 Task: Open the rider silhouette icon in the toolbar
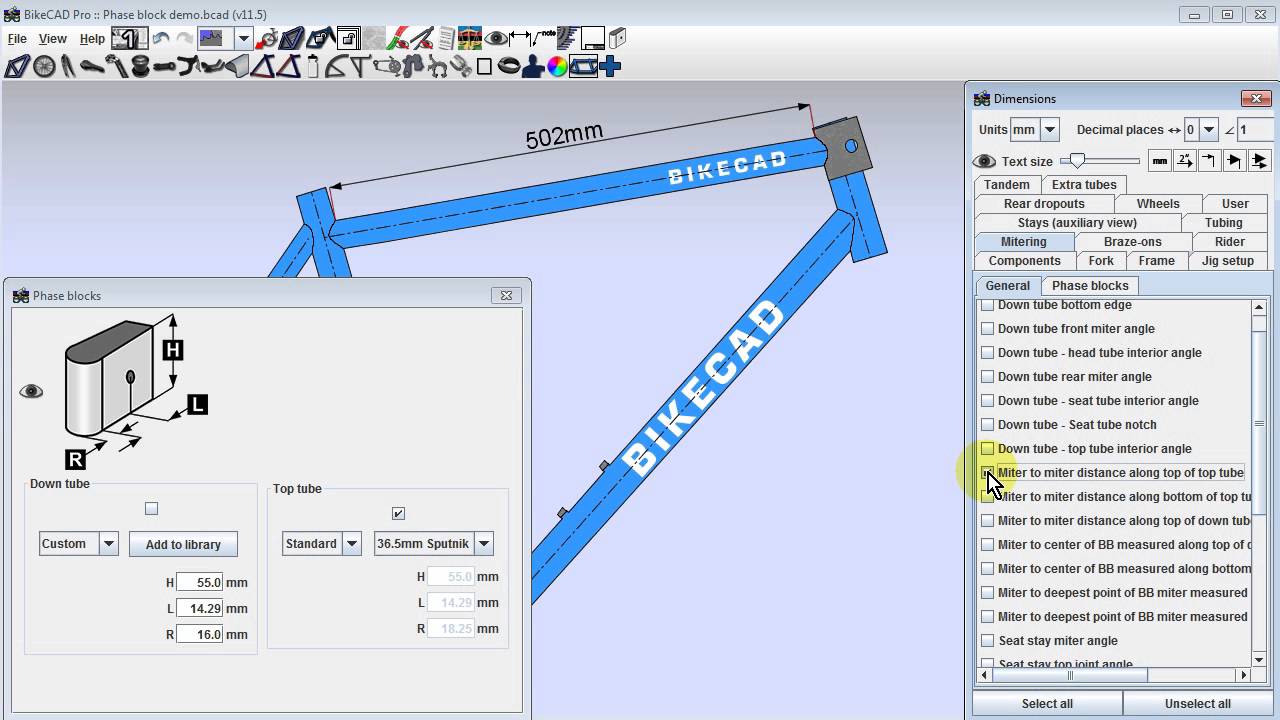[533, 67]
